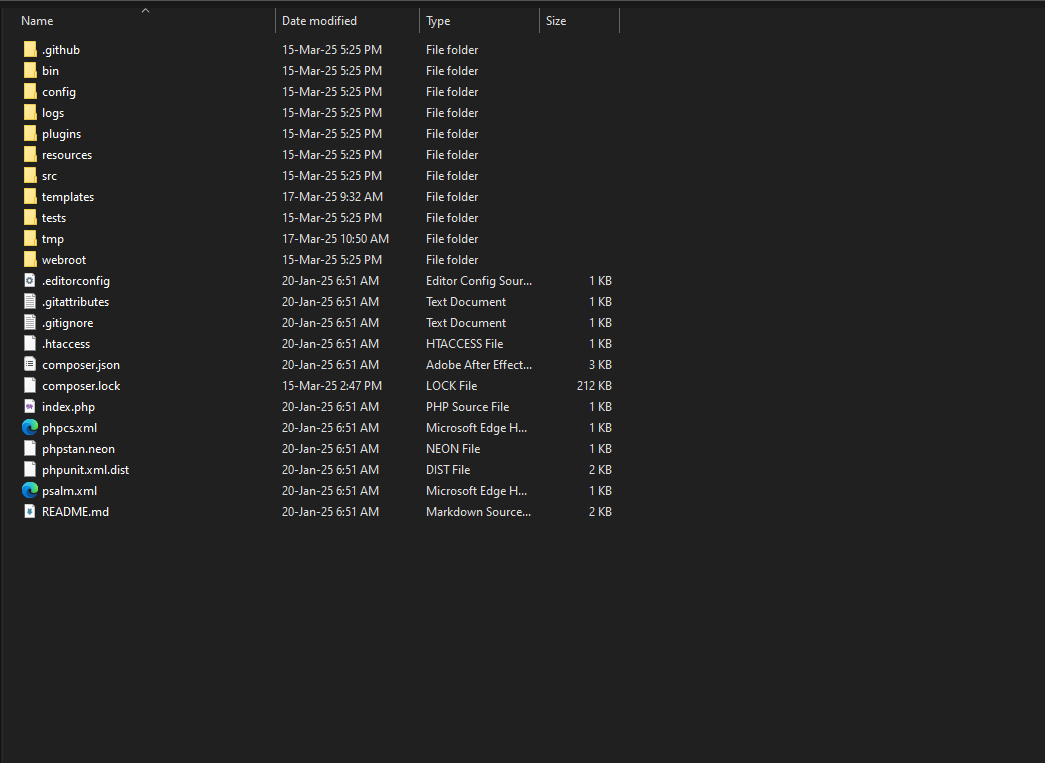The height and width of the screenshot is (763, 1045).
Task: Select the phpcs.xml file name
Action: (x=69, y=427)
